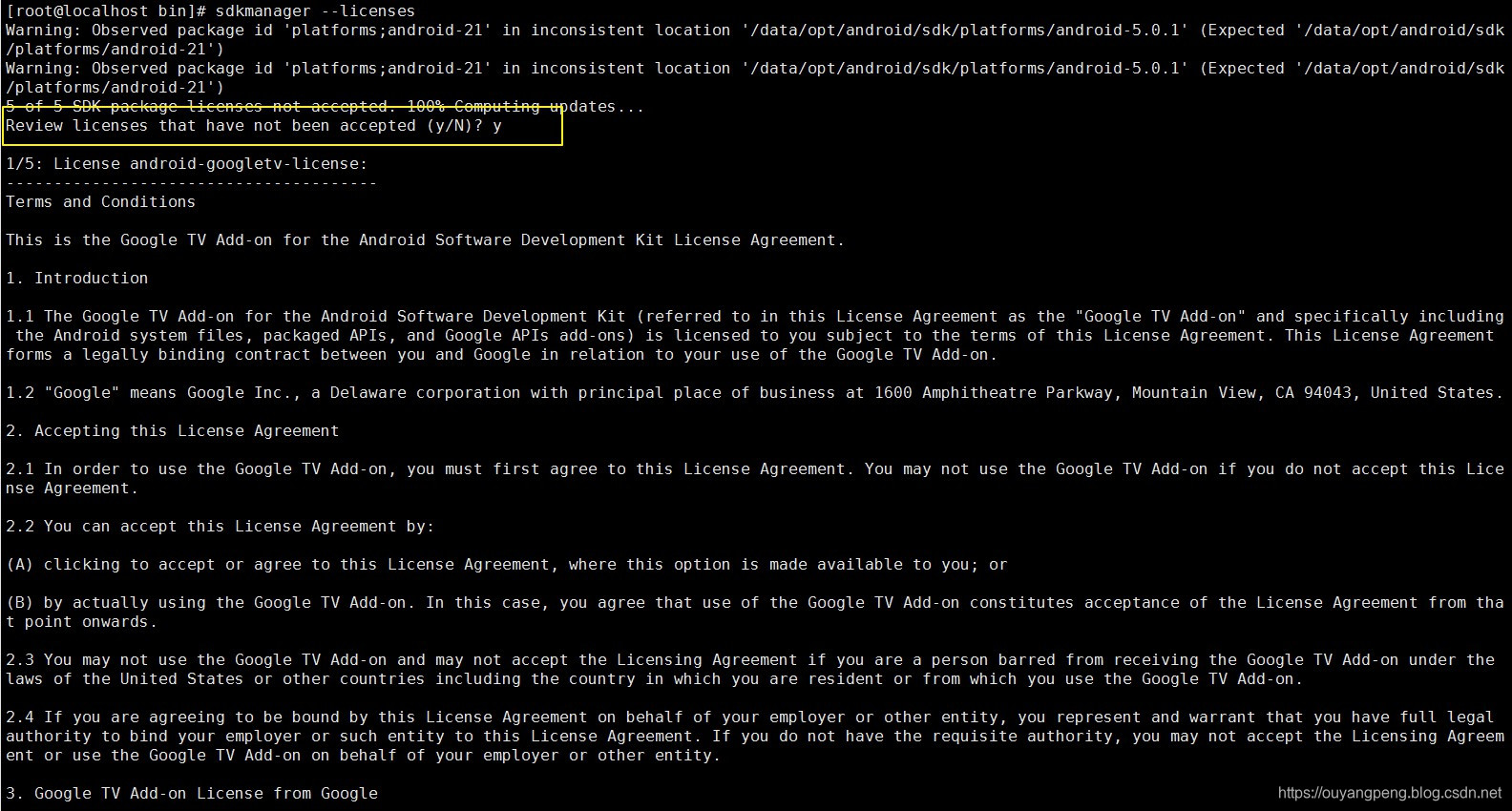Click the '2. Accepting this License Agreement' heading
Viewport: 1512px width, 811px height.
tap(173, 431)
